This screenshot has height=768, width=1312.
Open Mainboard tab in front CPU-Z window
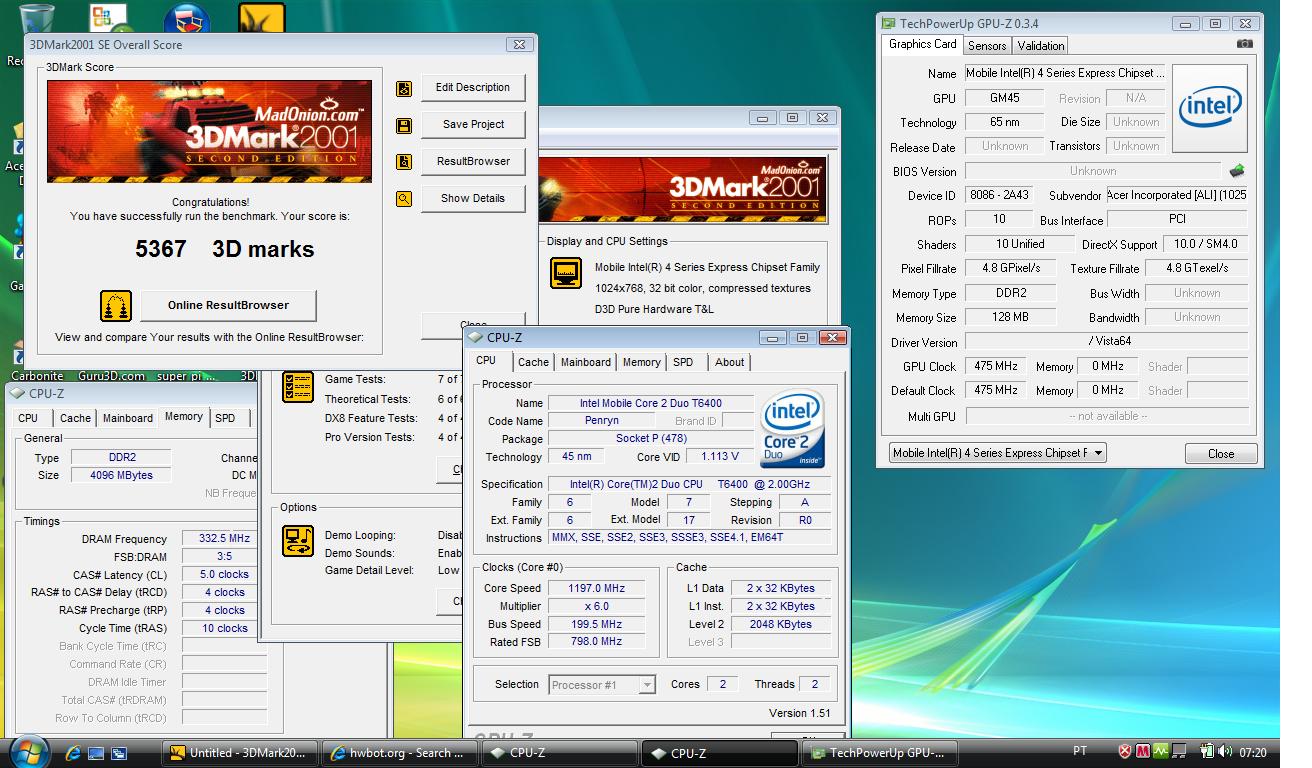586,362
